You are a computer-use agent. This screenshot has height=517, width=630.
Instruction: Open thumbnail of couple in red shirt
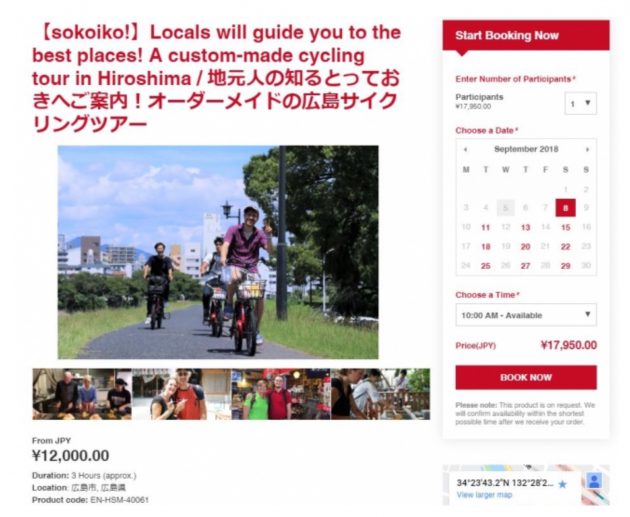pos(182,394)
